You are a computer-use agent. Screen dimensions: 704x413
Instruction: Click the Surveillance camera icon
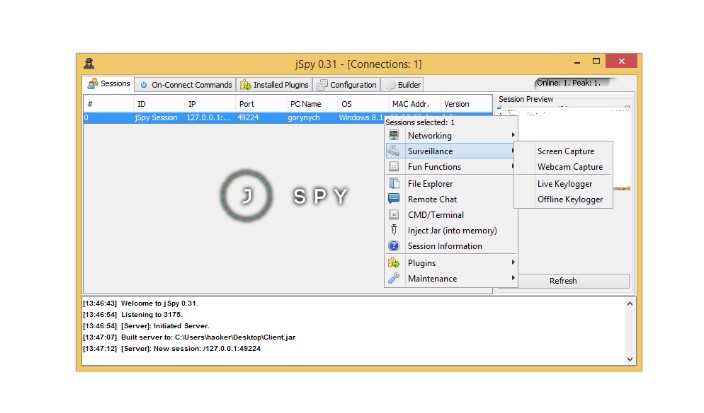(x=394, y=151)
